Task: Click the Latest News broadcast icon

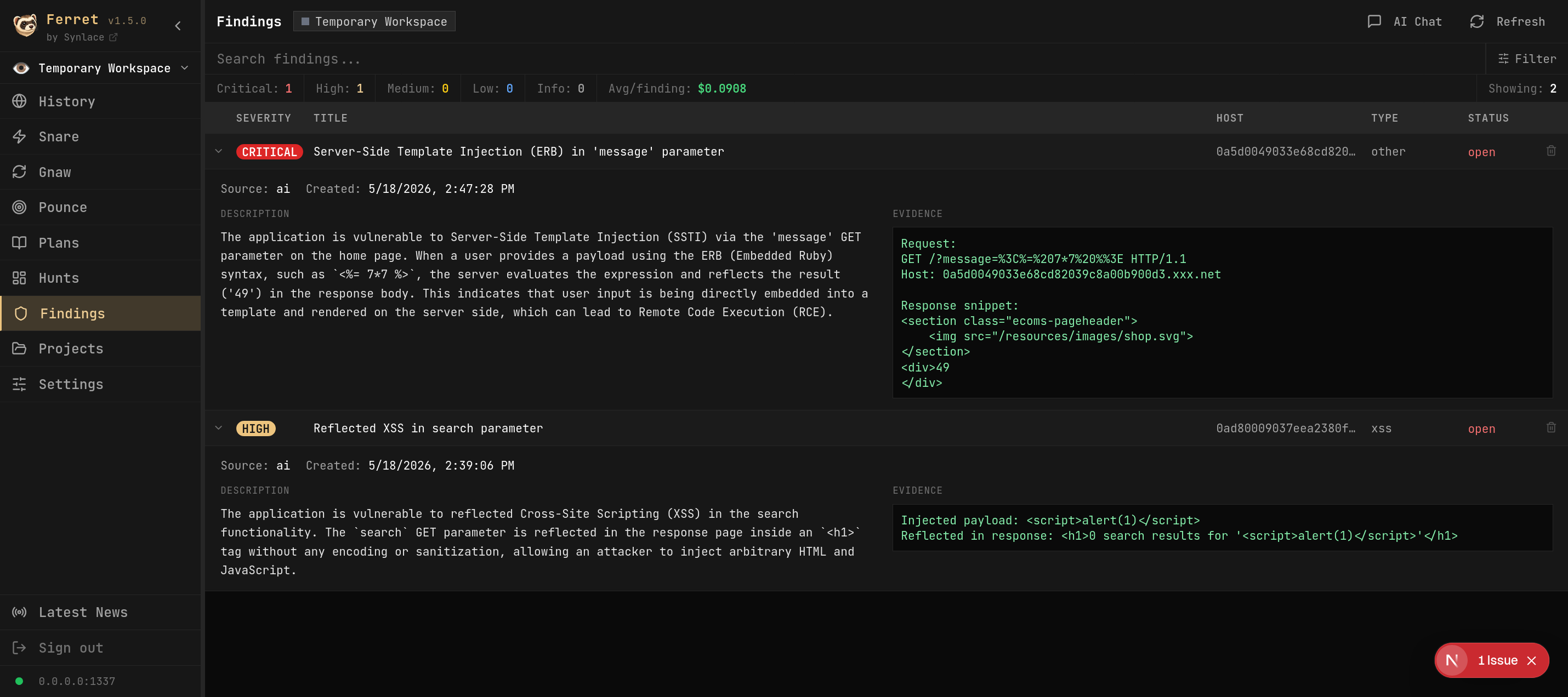Action: point(20,612)
